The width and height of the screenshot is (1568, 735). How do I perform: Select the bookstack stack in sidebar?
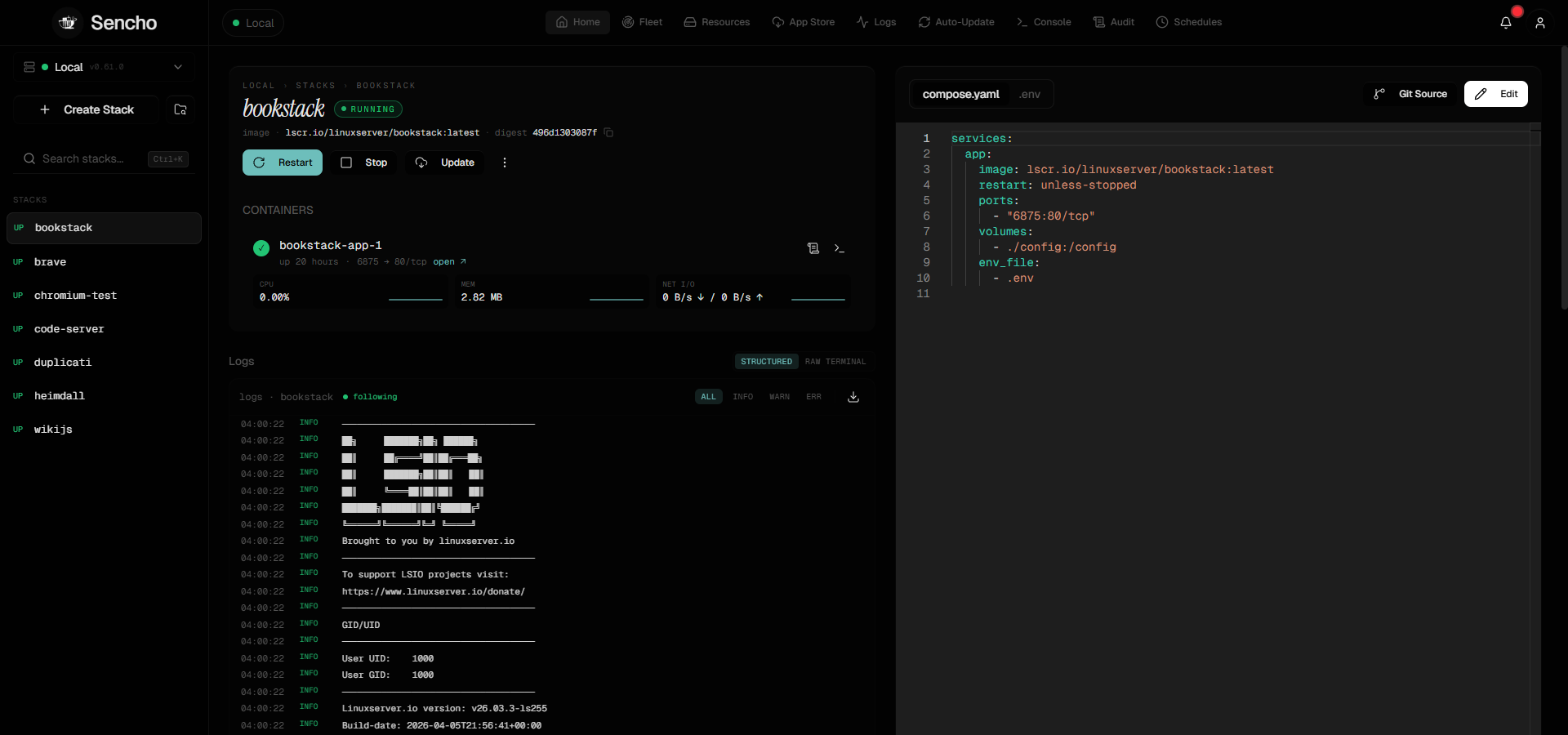[104, 228]
